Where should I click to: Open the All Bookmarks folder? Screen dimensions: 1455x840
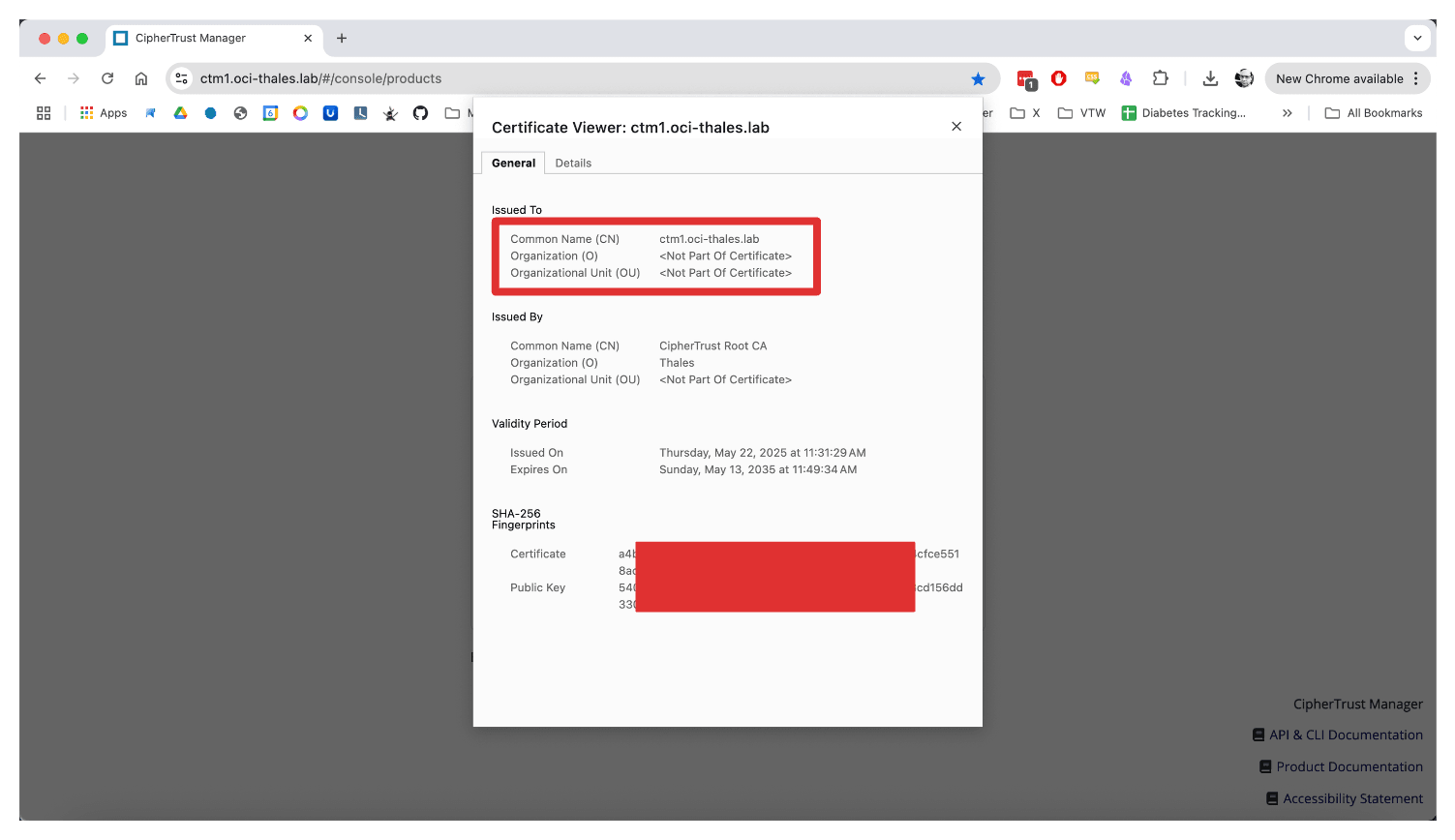[1374, 113]
